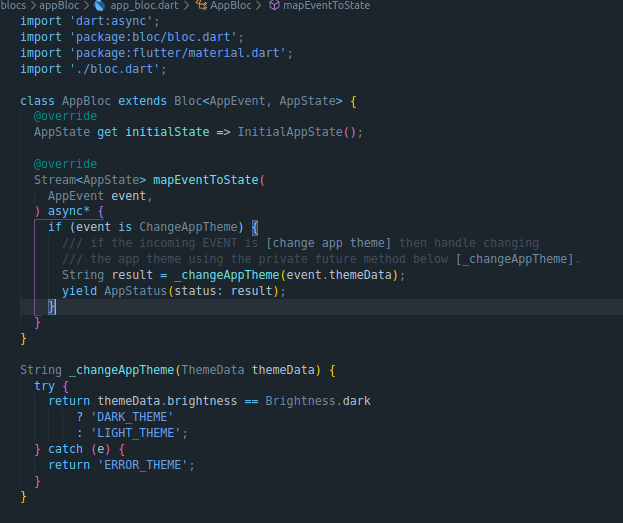Click the extends keyword
This screenshot has width=623, height=523.
142,101
